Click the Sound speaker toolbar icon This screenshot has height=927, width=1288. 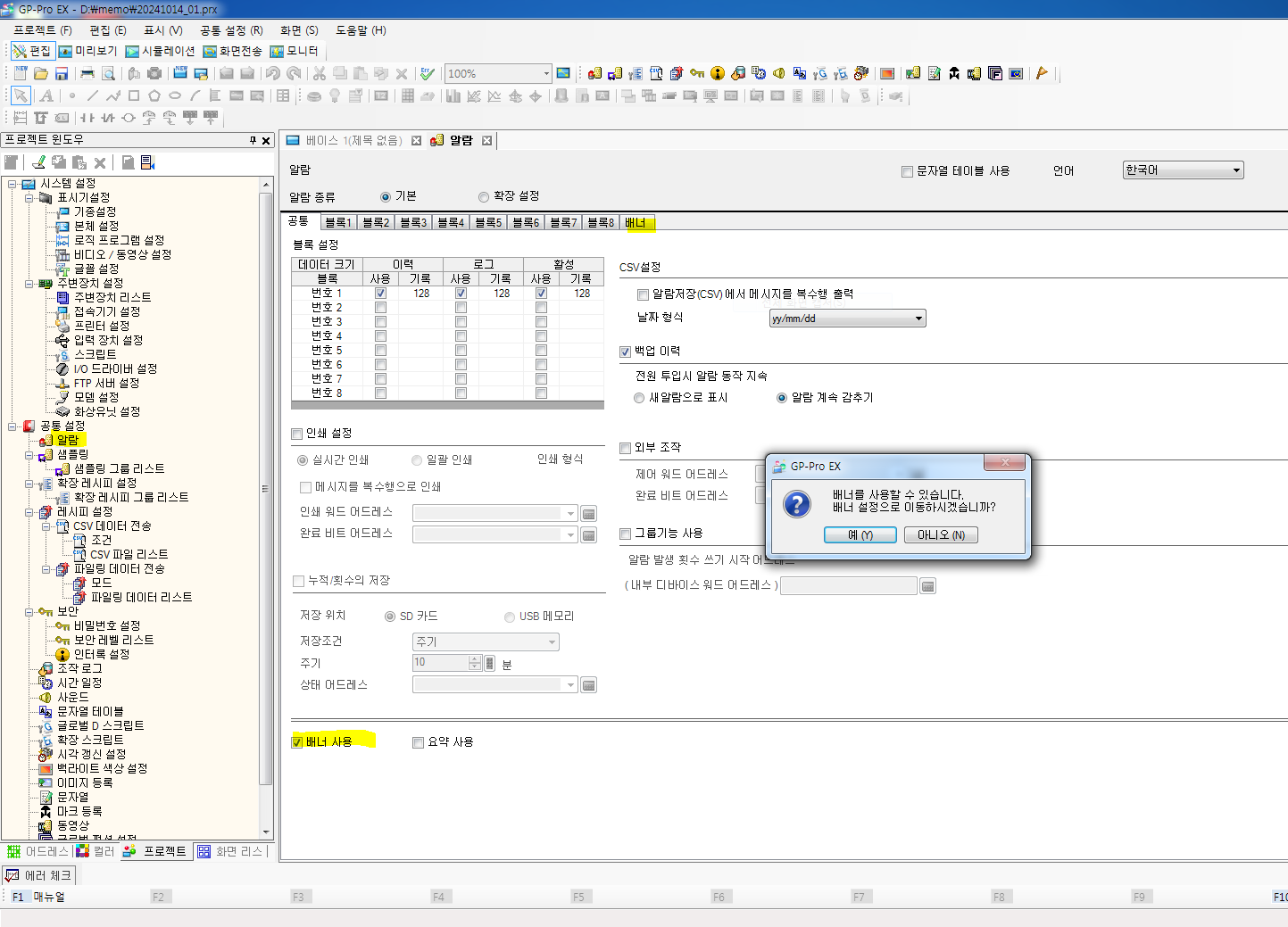click(779, 73)
